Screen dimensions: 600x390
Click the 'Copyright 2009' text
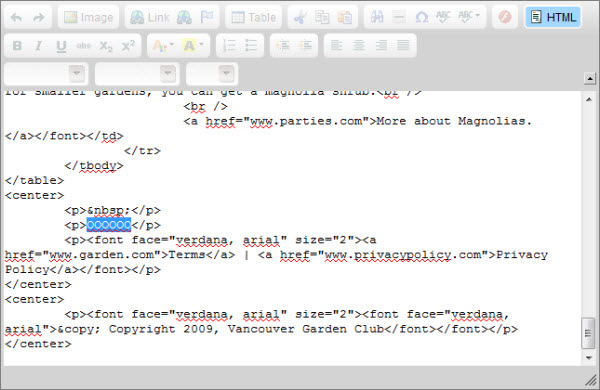tap(161, 329)
